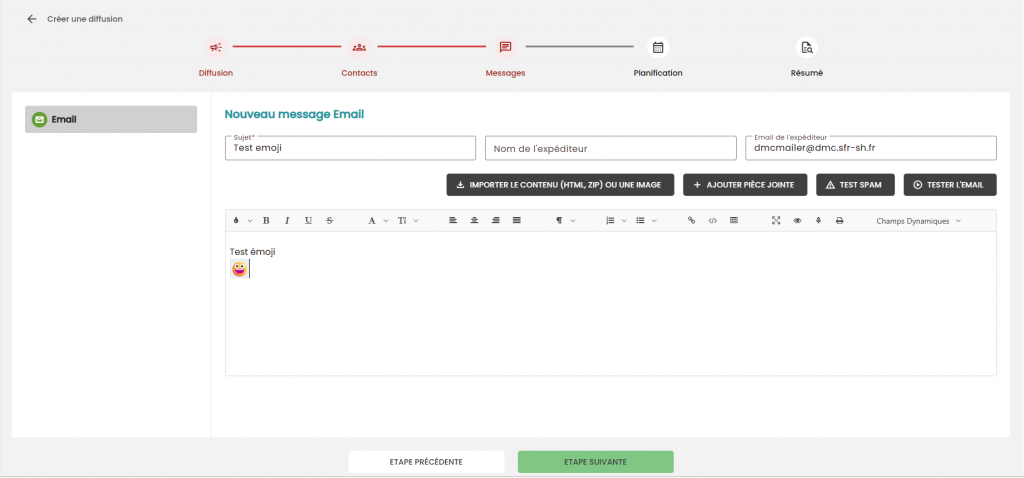Click the Etape précédente button
Image resolution: width=1024 pixels, height=478 pixels.
[x=426, y=462]
